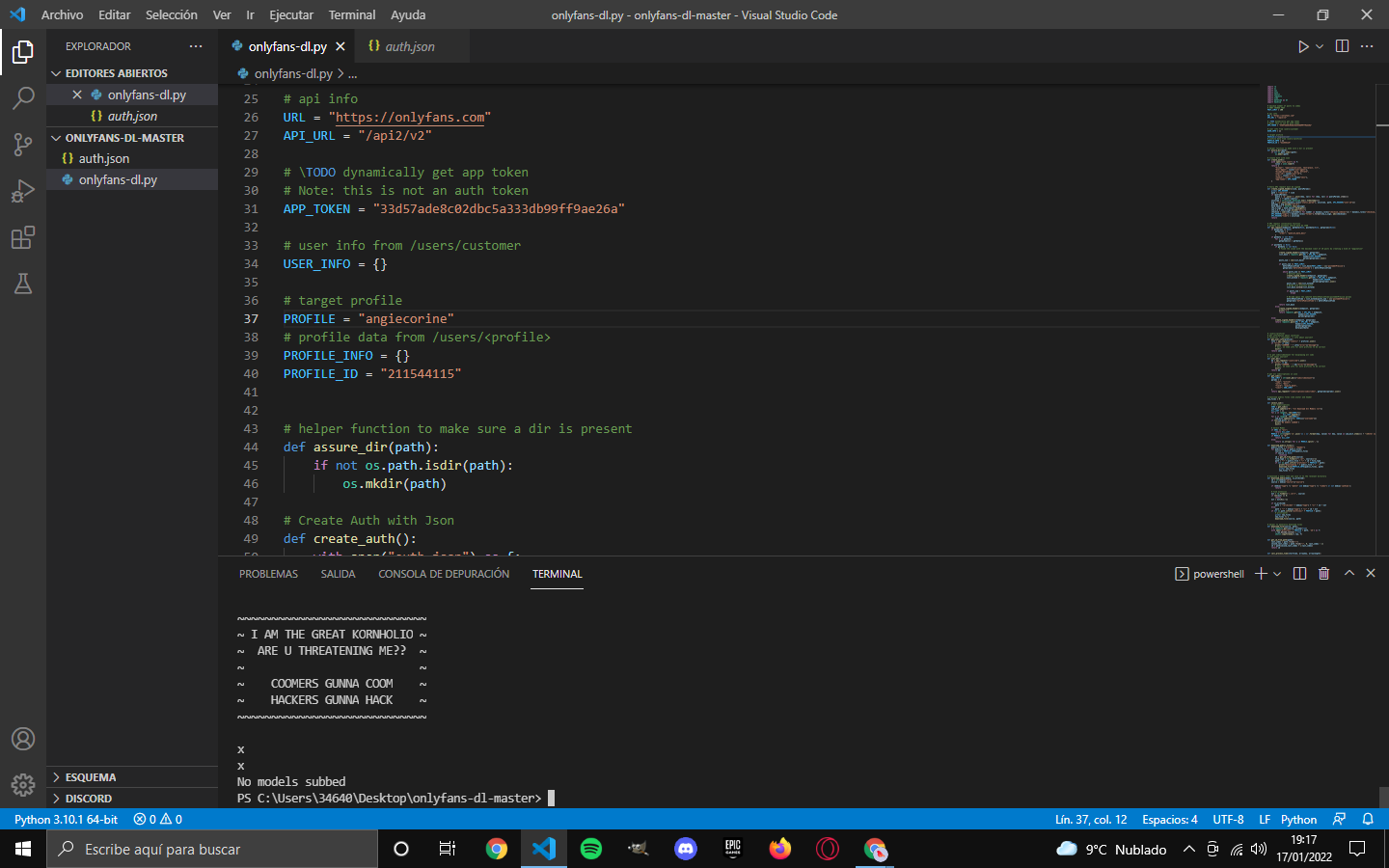Expand the Discord section

coord(132,799)
